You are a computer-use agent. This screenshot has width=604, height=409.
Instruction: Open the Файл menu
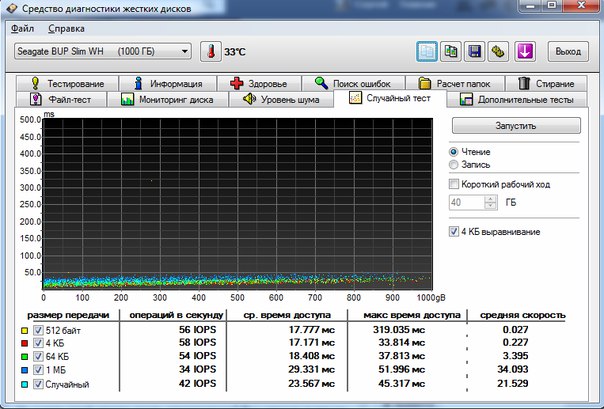[x=23, y=30]
